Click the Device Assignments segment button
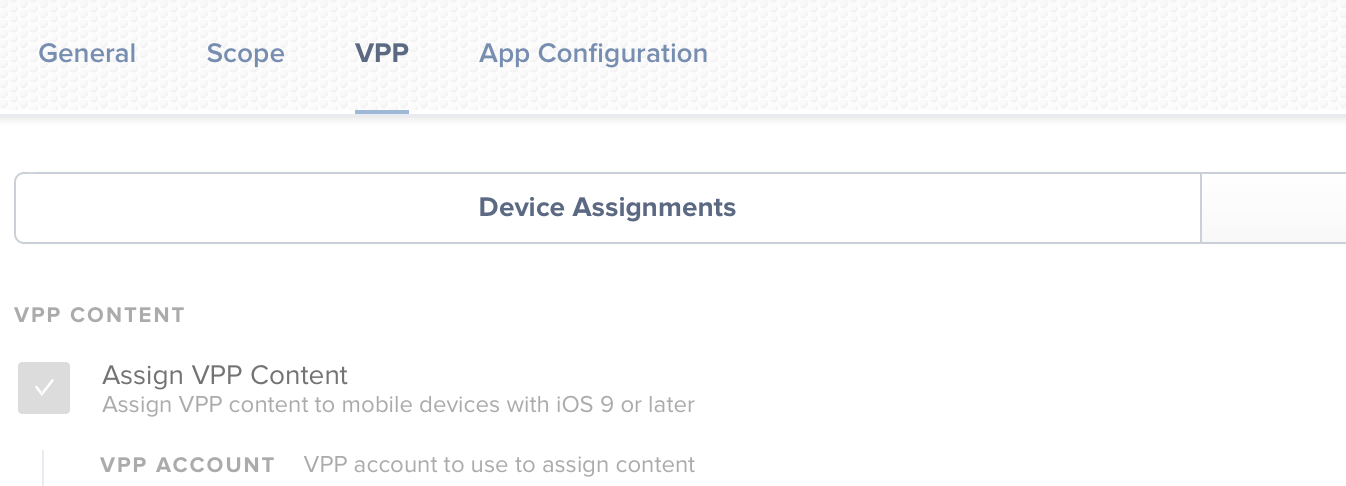This screenshot has width=1346, height=486. tap(607, 208)
